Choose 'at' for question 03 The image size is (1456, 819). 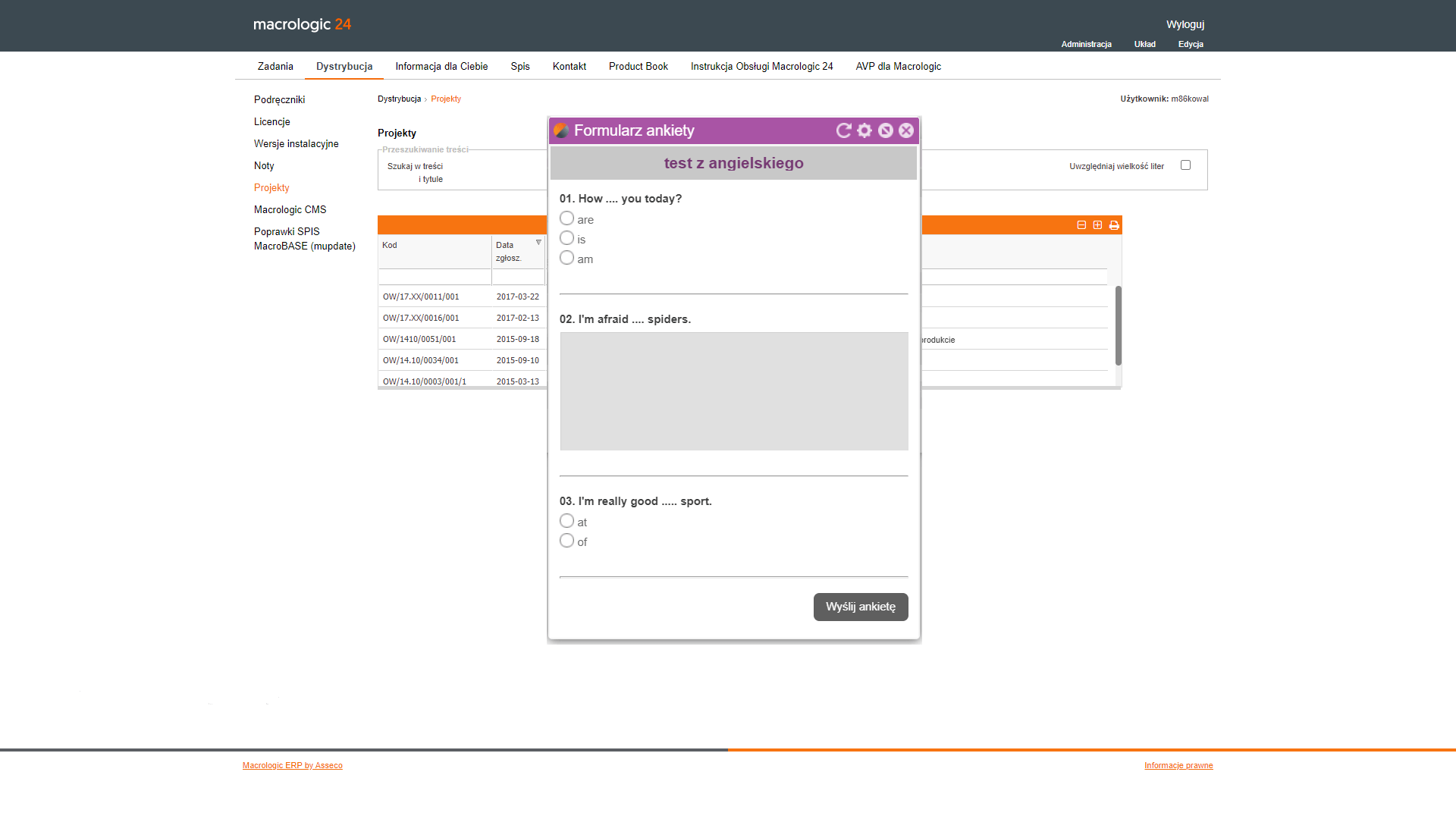click(x=566, y=521)
